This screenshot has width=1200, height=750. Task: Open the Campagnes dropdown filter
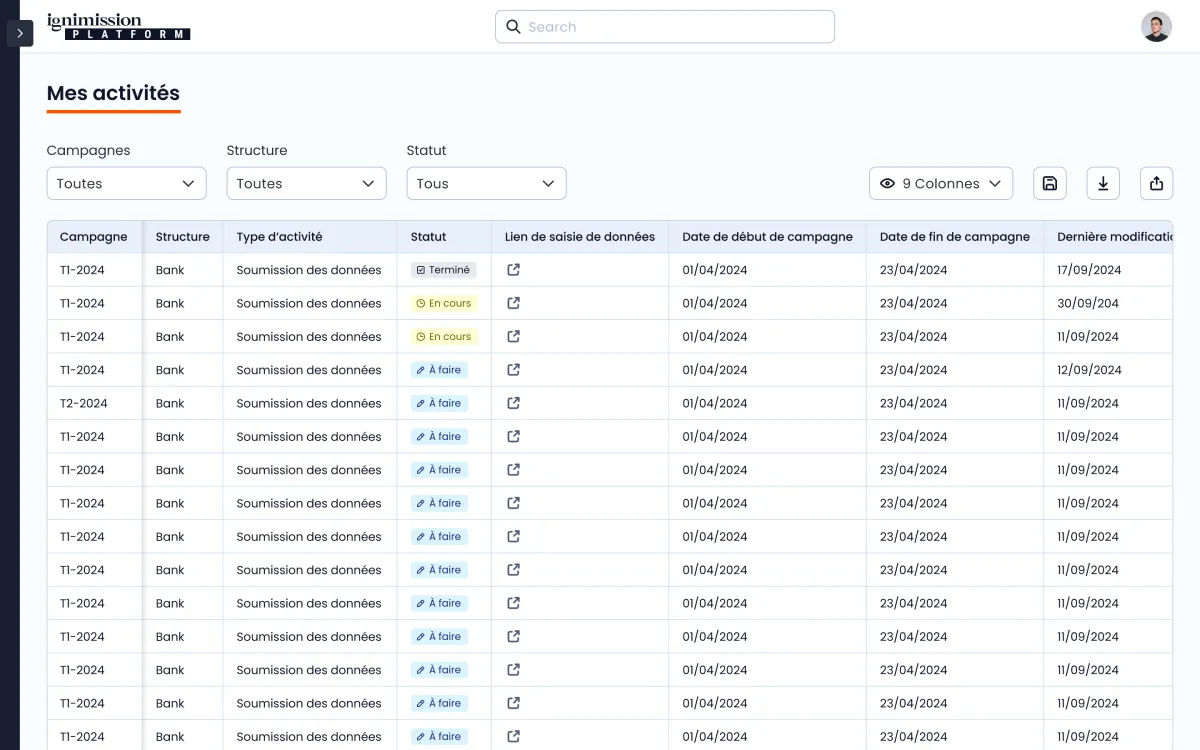tap(126, 183)
